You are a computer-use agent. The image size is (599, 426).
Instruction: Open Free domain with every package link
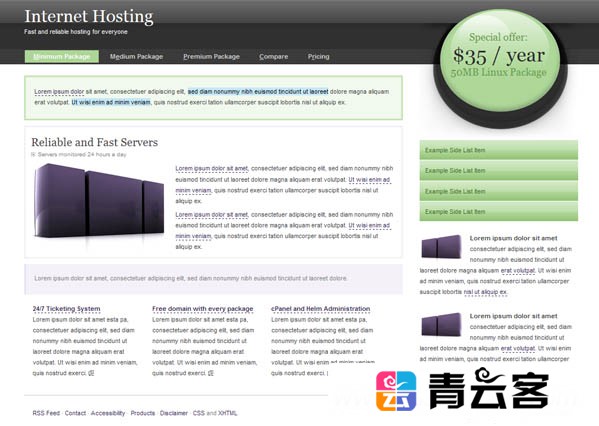(202, 309)
